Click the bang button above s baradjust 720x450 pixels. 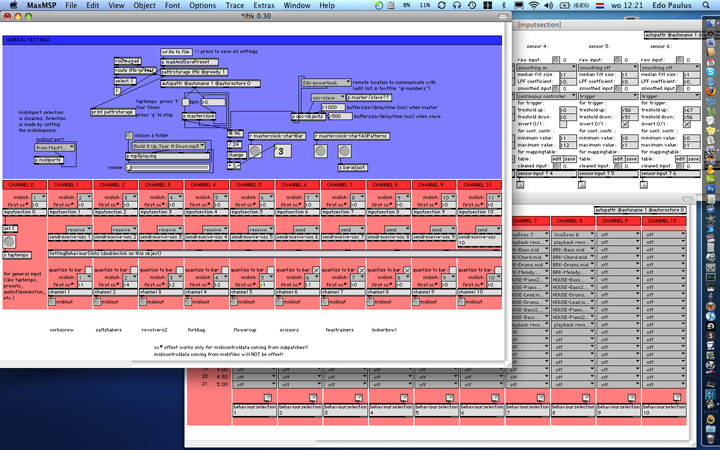pos(344,151)
